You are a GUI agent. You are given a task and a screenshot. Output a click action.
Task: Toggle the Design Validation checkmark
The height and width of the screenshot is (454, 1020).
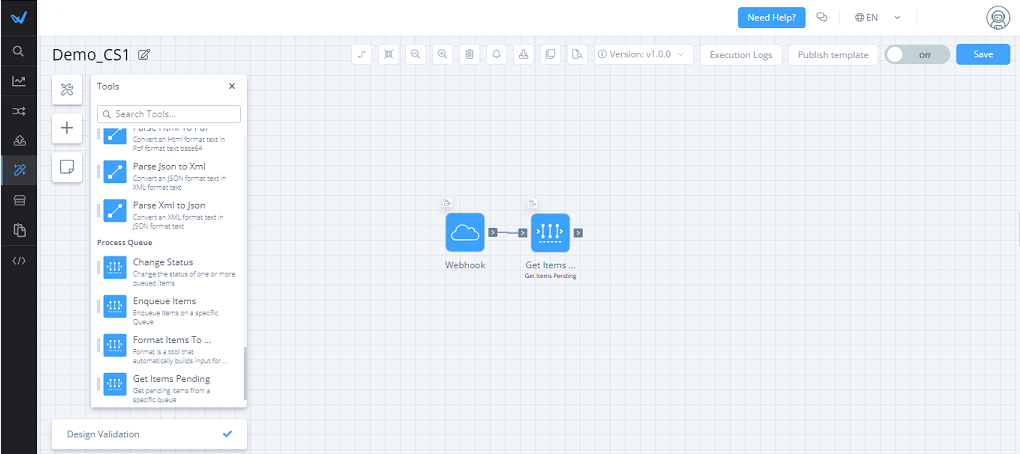[227, 434]
